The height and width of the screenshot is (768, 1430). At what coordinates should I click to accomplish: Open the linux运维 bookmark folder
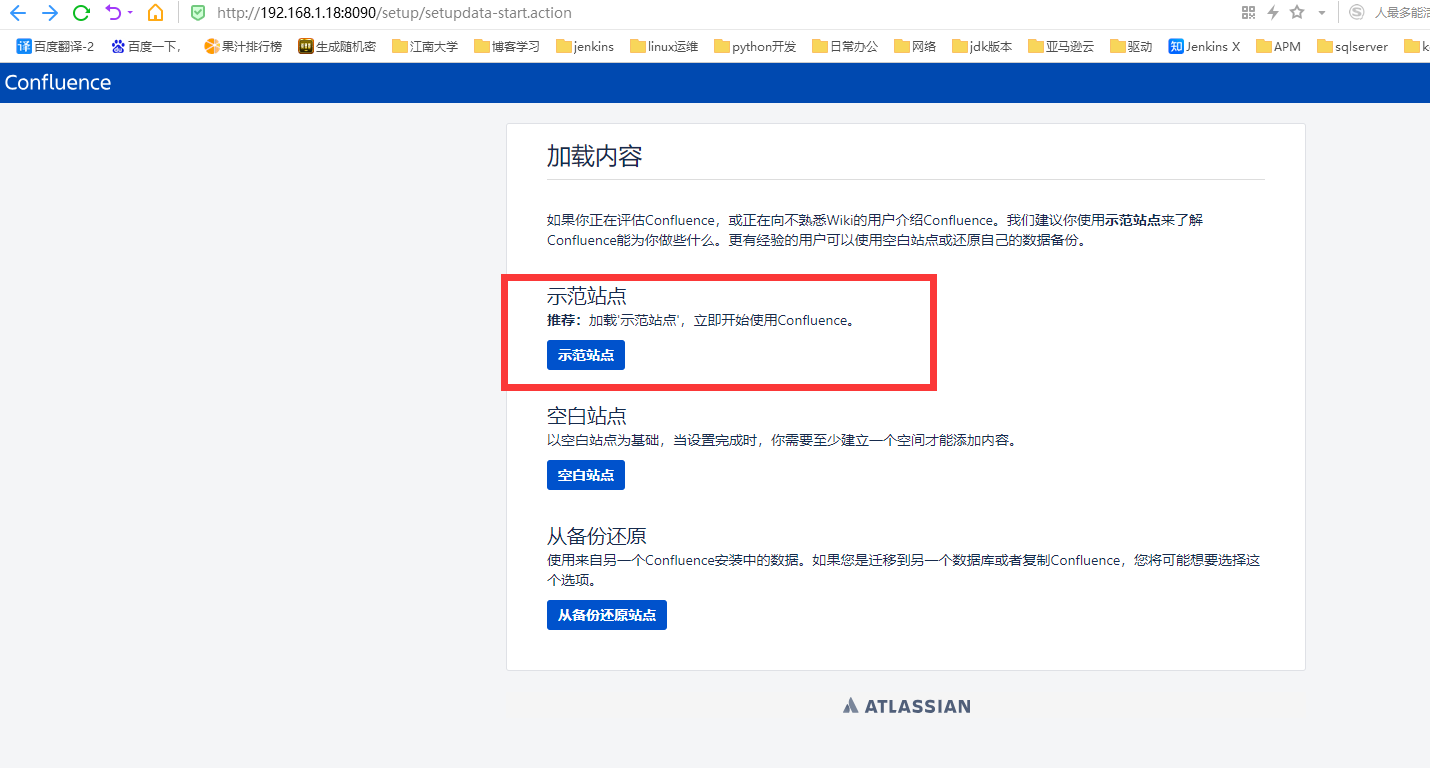tap(664, 46)
